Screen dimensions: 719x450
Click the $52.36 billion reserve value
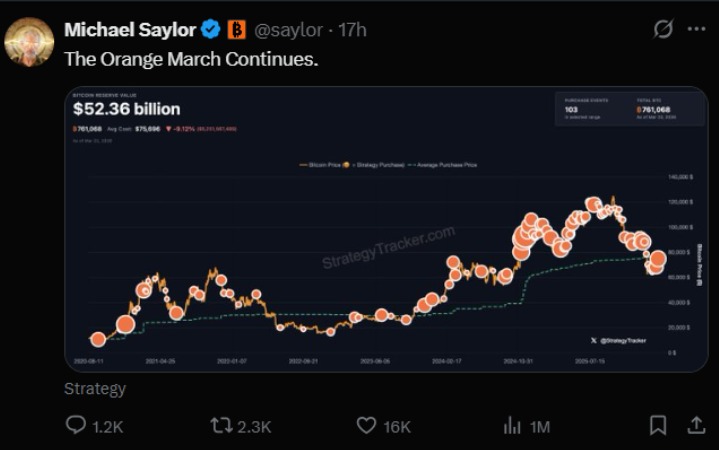click(127, 109)
